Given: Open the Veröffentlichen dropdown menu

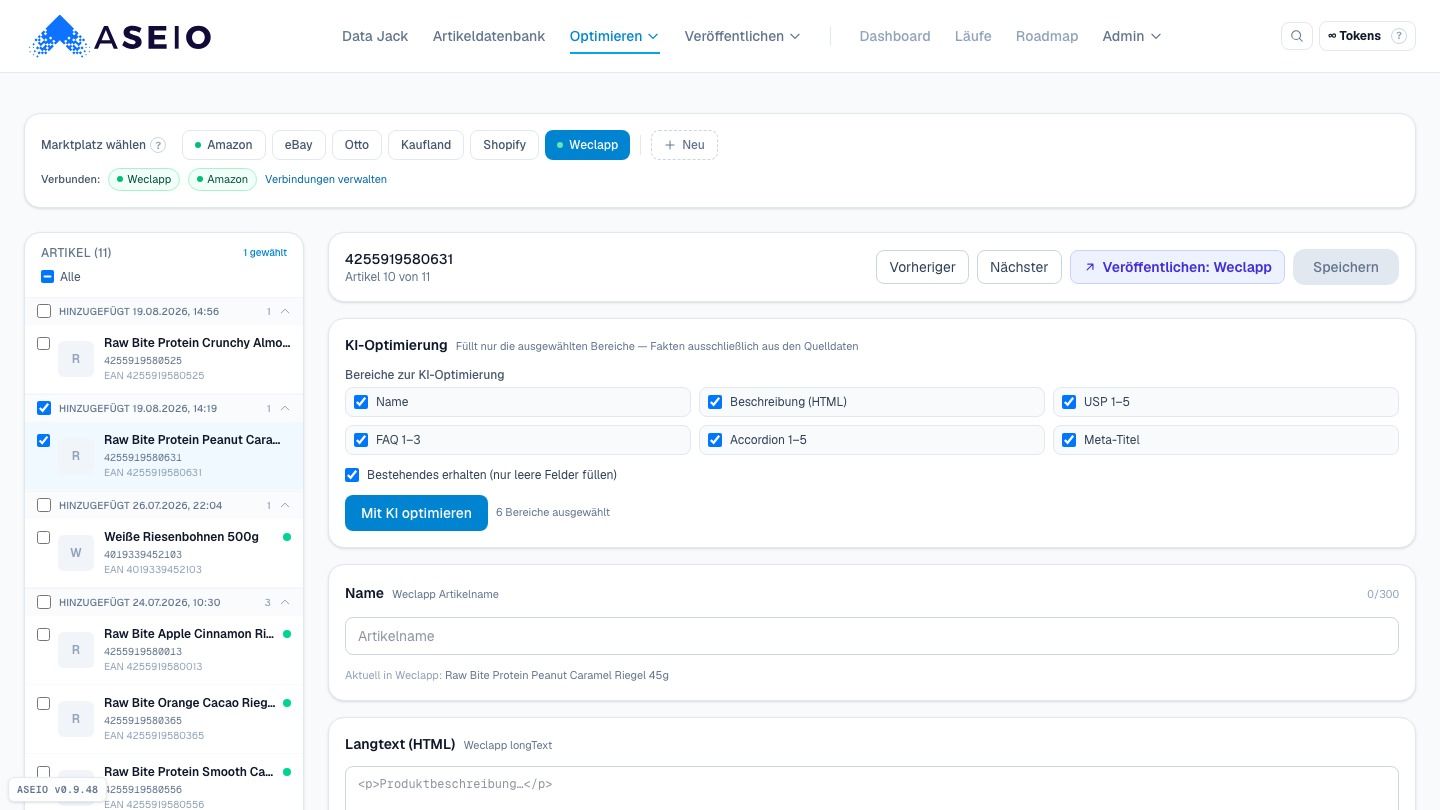Looking at the screenshot, I should (742, 36).
